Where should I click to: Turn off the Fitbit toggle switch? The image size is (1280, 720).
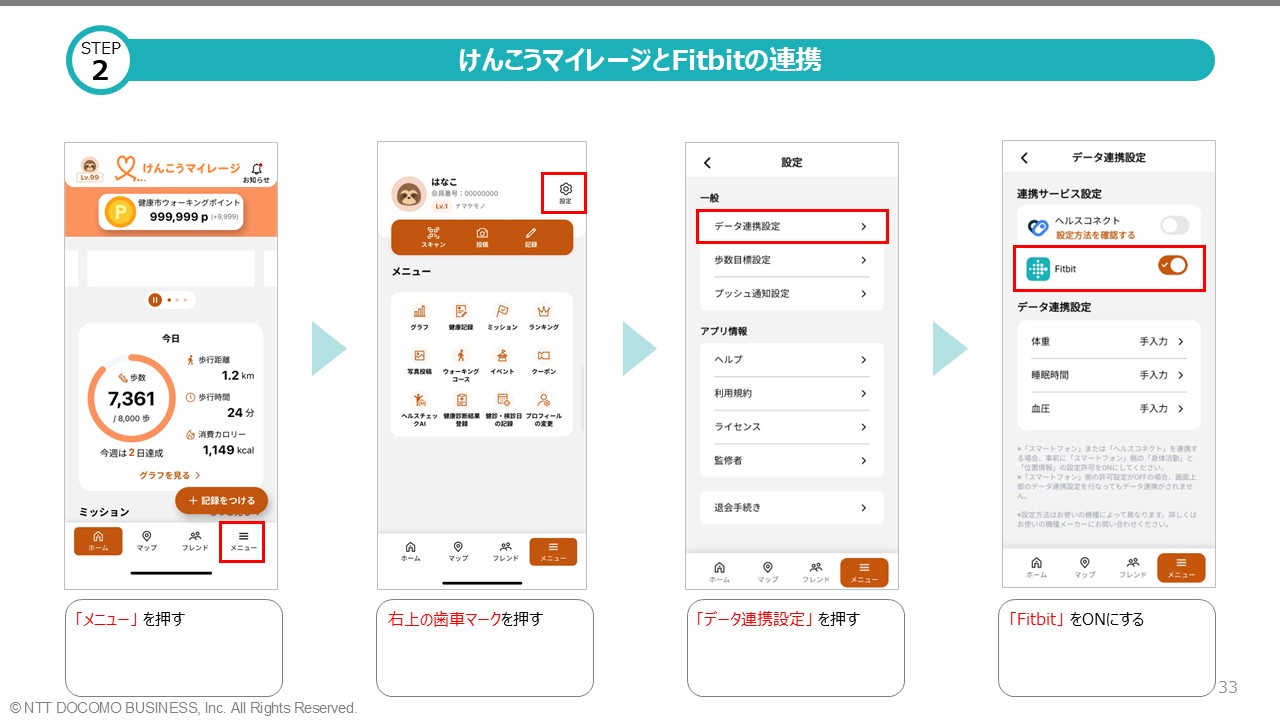pyautogui.click(x=1173, y=265)
